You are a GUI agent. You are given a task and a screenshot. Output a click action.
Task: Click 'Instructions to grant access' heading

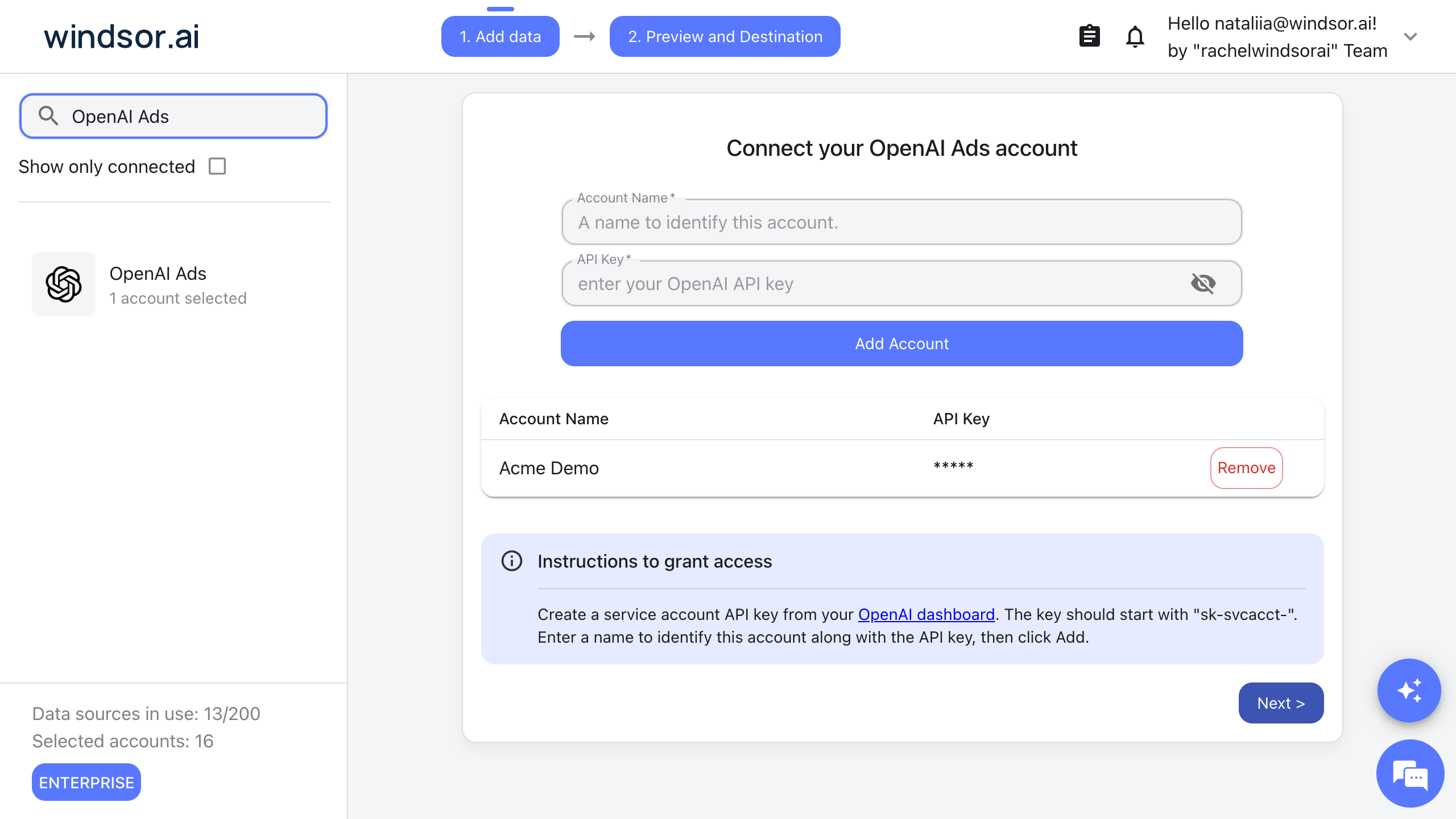(655, 561)
